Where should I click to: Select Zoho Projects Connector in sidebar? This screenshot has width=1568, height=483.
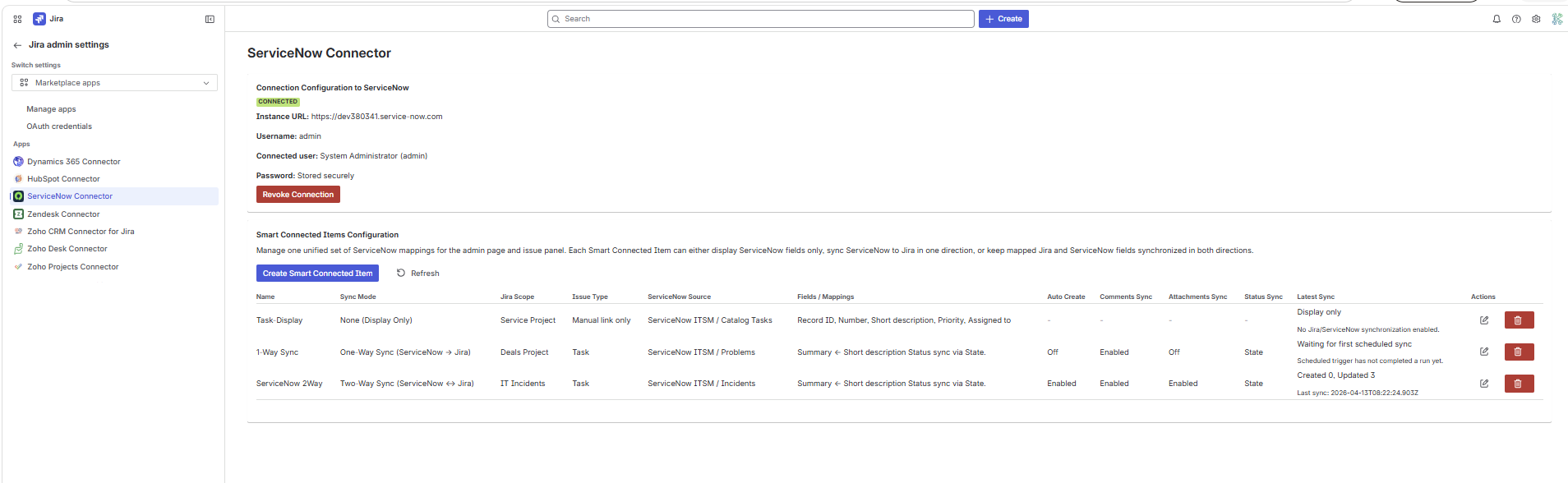[x=73, y=267]
